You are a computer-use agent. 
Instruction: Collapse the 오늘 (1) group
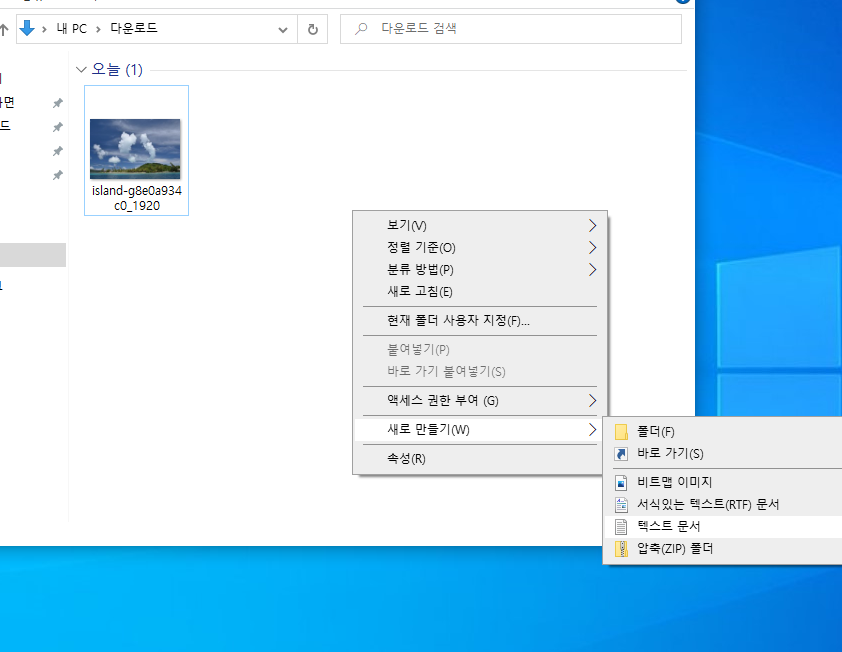82,69
